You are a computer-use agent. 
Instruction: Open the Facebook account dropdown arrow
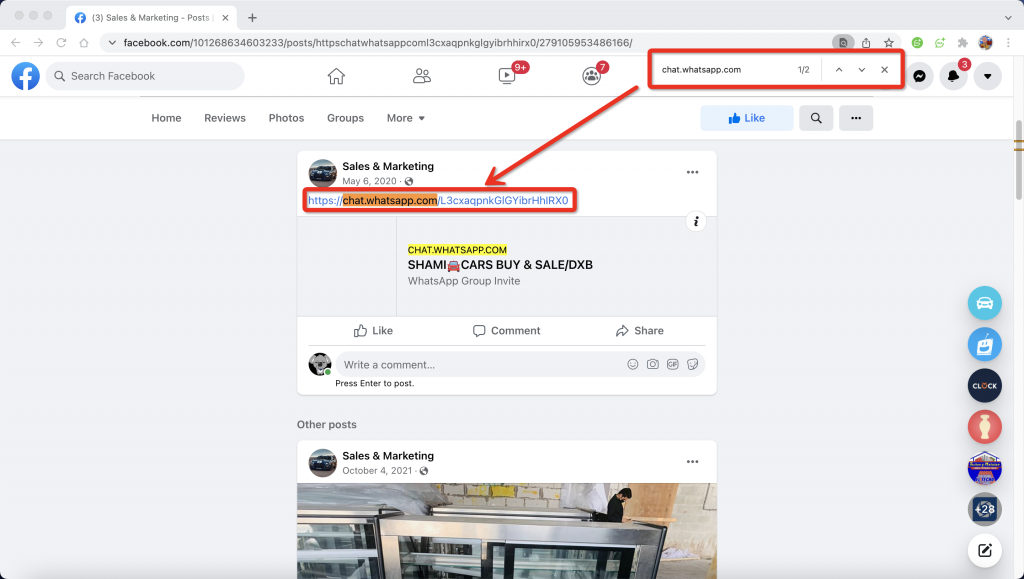987,76
